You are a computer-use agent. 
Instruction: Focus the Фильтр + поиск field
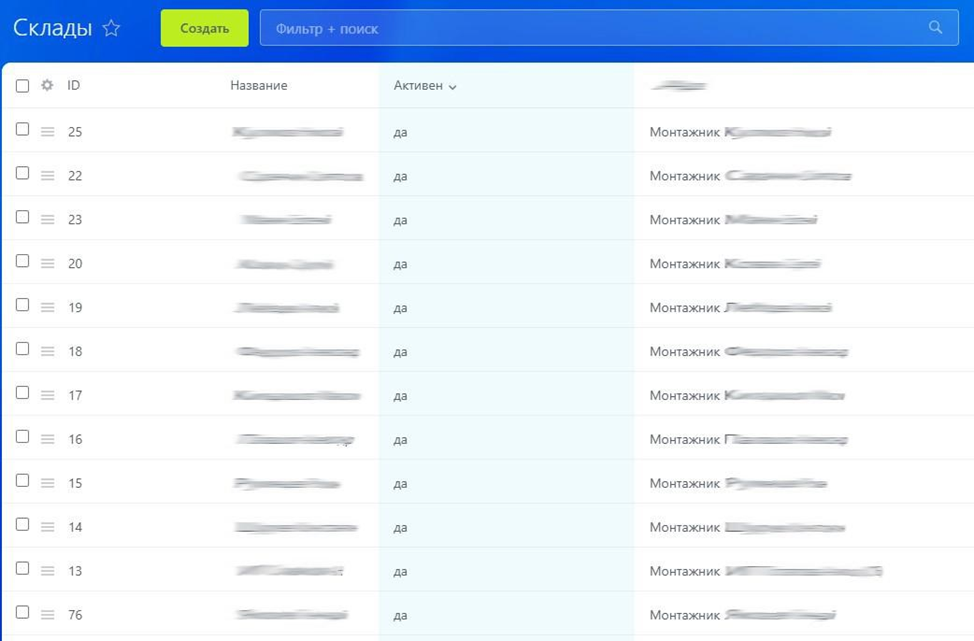[x=590, y=29]
